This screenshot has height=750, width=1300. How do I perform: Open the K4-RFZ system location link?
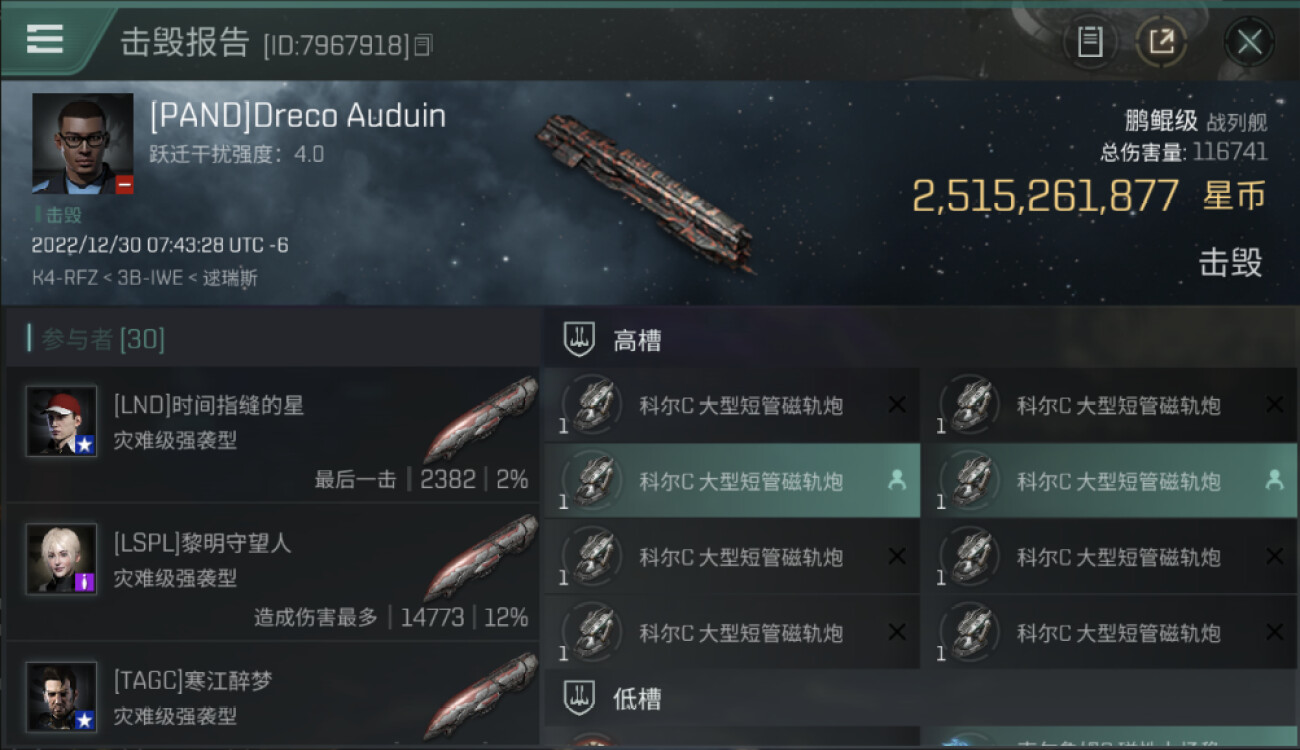[63, 278]
